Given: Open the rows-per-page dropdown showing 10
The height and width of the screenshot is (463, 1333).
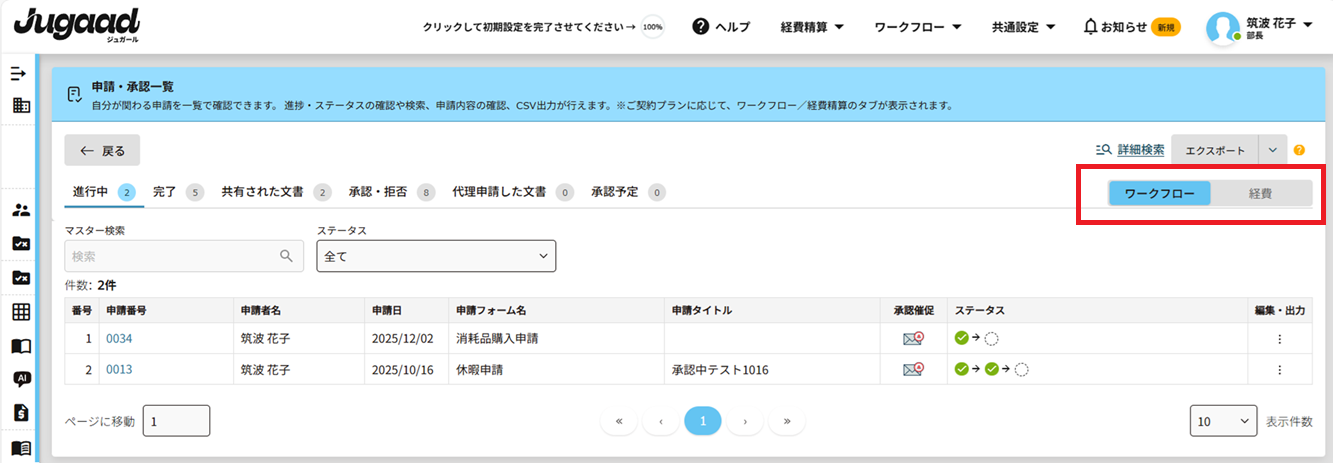Looking at the screenshot, I should (1223, 421).
